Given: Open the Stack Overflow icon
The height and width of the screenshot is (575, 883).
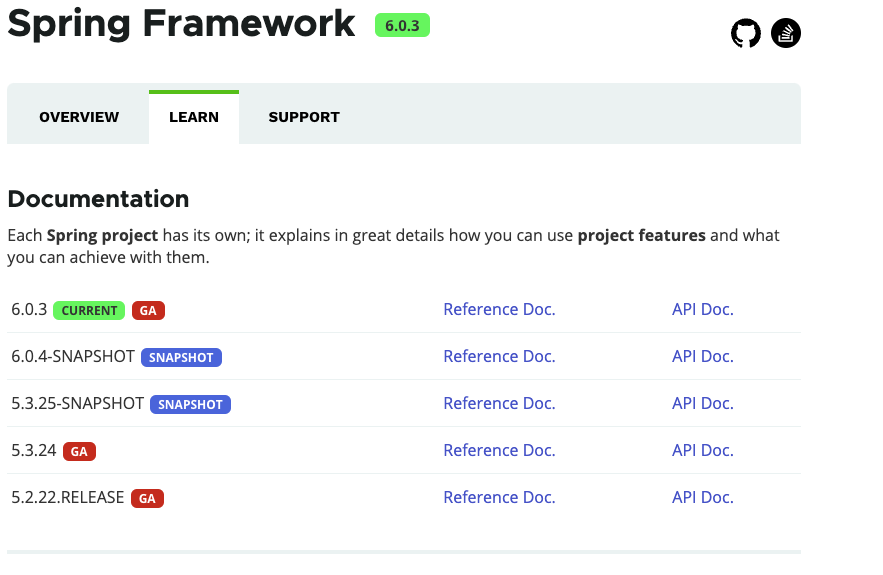Looking at the screenshot, I should pos(786,33).
